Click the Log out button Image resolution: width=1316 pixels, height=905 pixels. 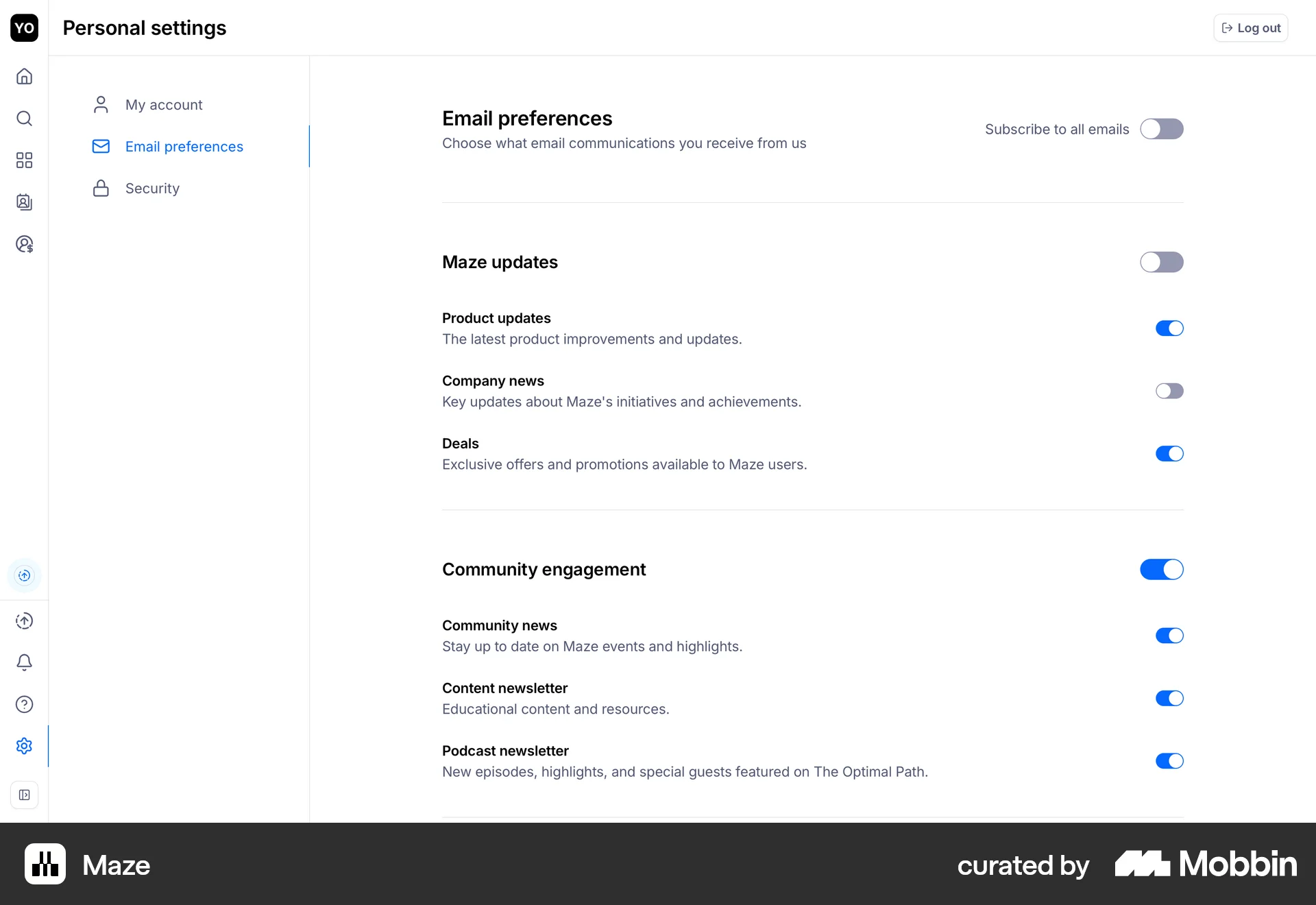pos(1251,28)
